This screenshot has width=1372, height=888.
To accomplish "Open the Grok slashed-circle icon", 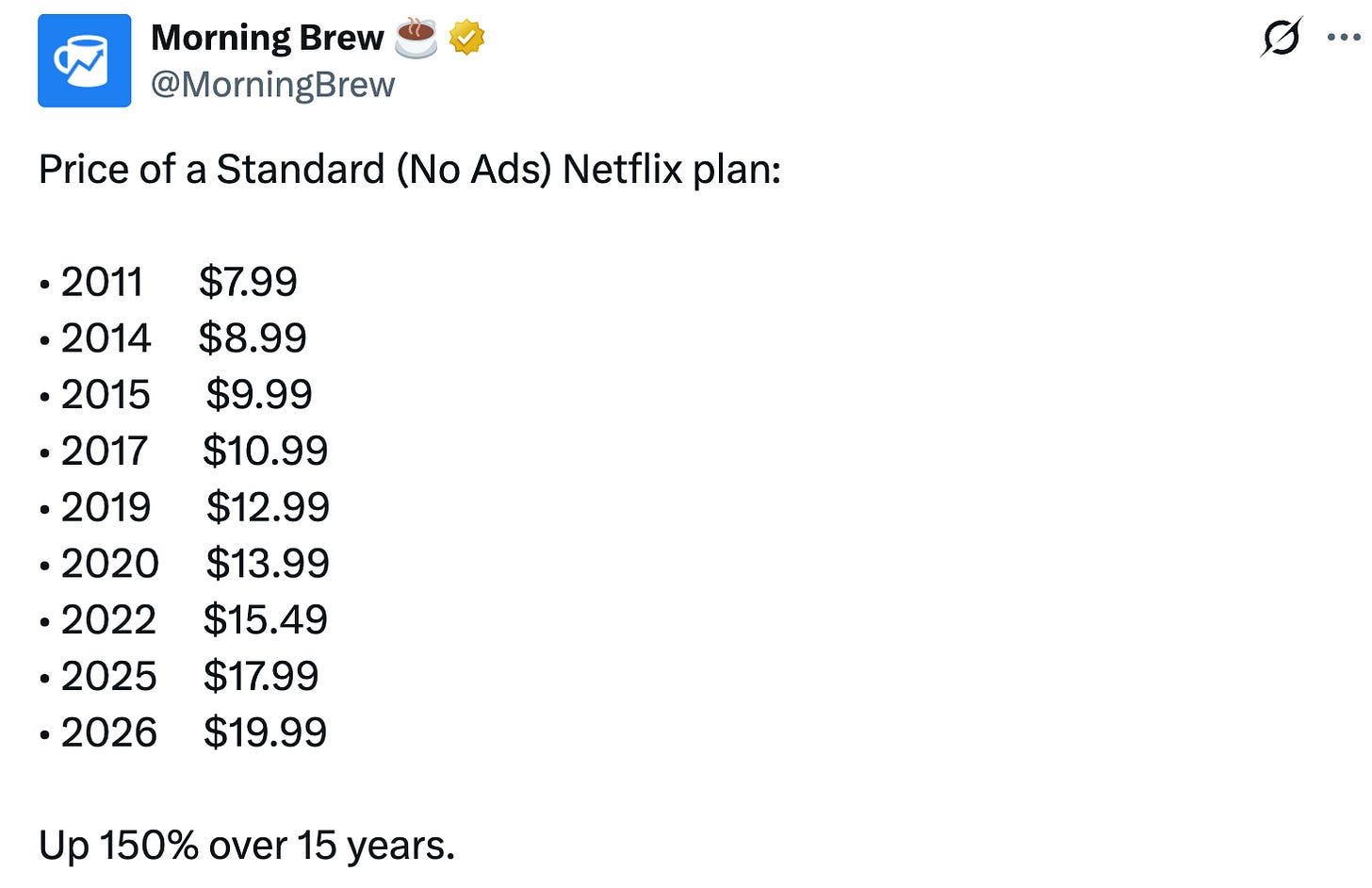I will [1282, 38].
